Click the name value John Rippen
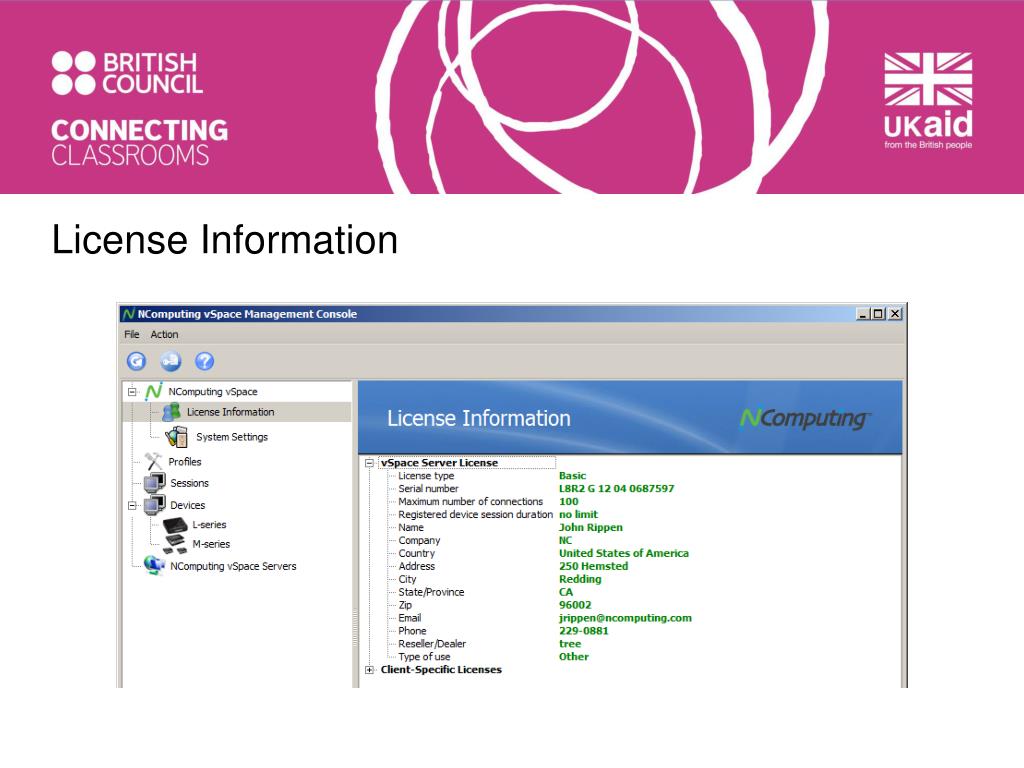The width and height of the screenshot is (1024, 768). pyautogui.click(x=590, y=528)
